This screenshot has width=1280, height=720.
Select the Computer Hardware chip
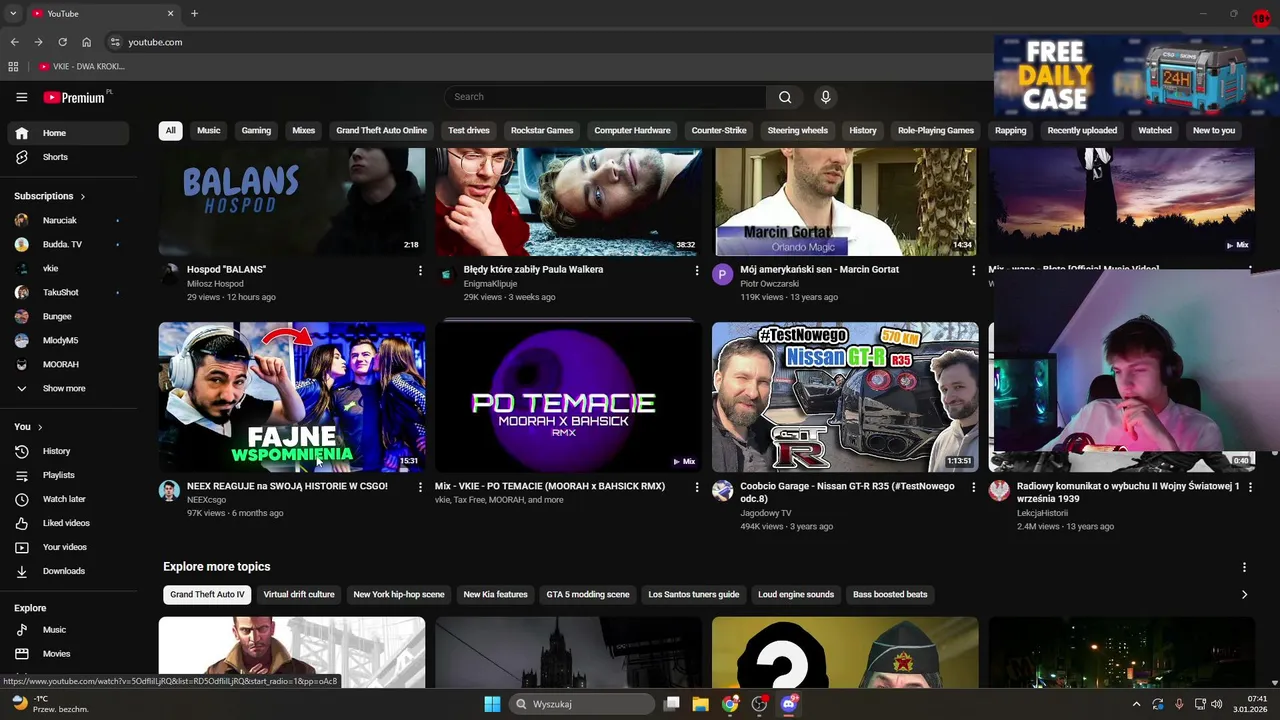coord(632,131)
